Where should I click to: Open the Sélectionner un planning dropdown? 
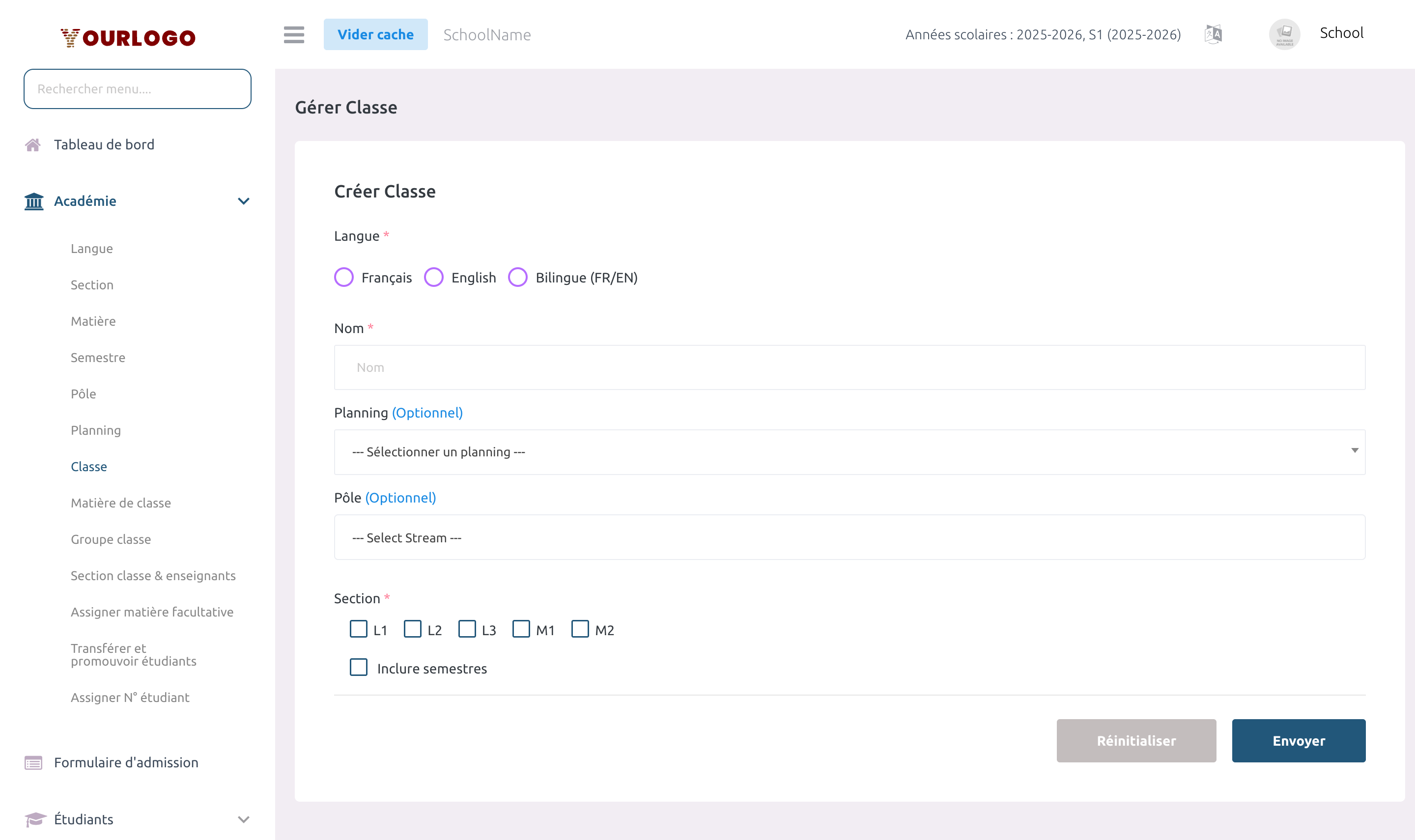[x=849, y=452]
